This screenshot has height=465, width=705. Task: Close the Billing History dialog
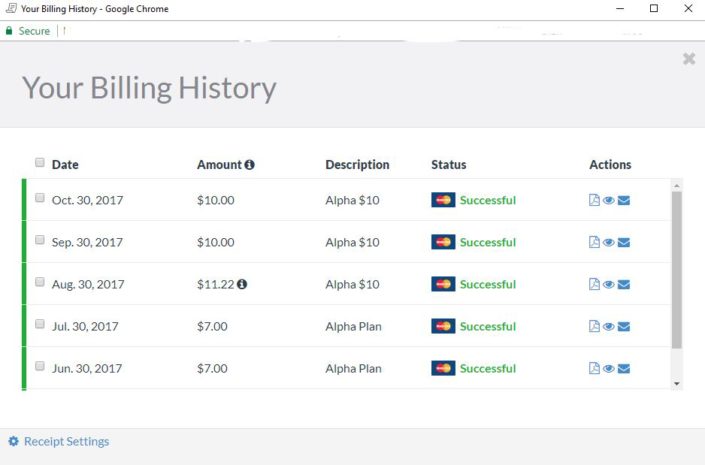click(x=688, y=59)
